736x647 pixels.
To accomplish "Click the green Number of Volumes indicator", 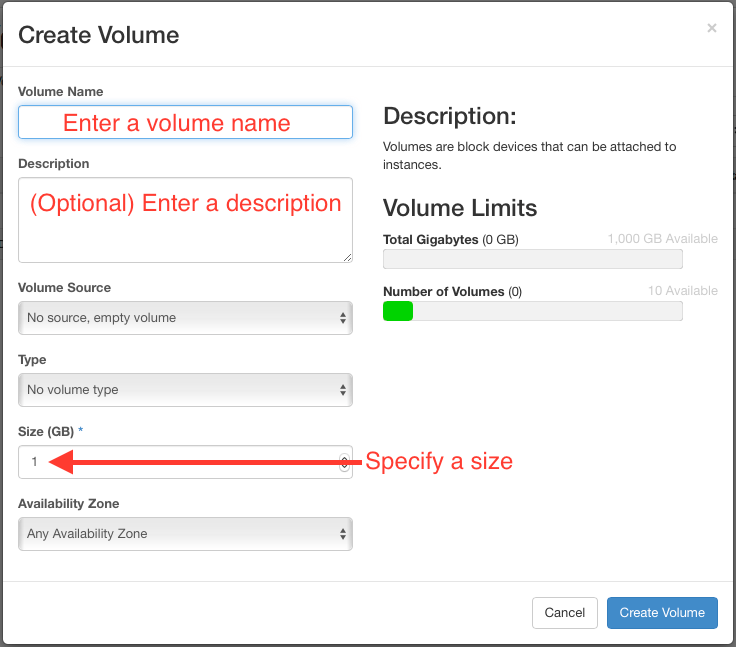I will click(x=398, y=312).
